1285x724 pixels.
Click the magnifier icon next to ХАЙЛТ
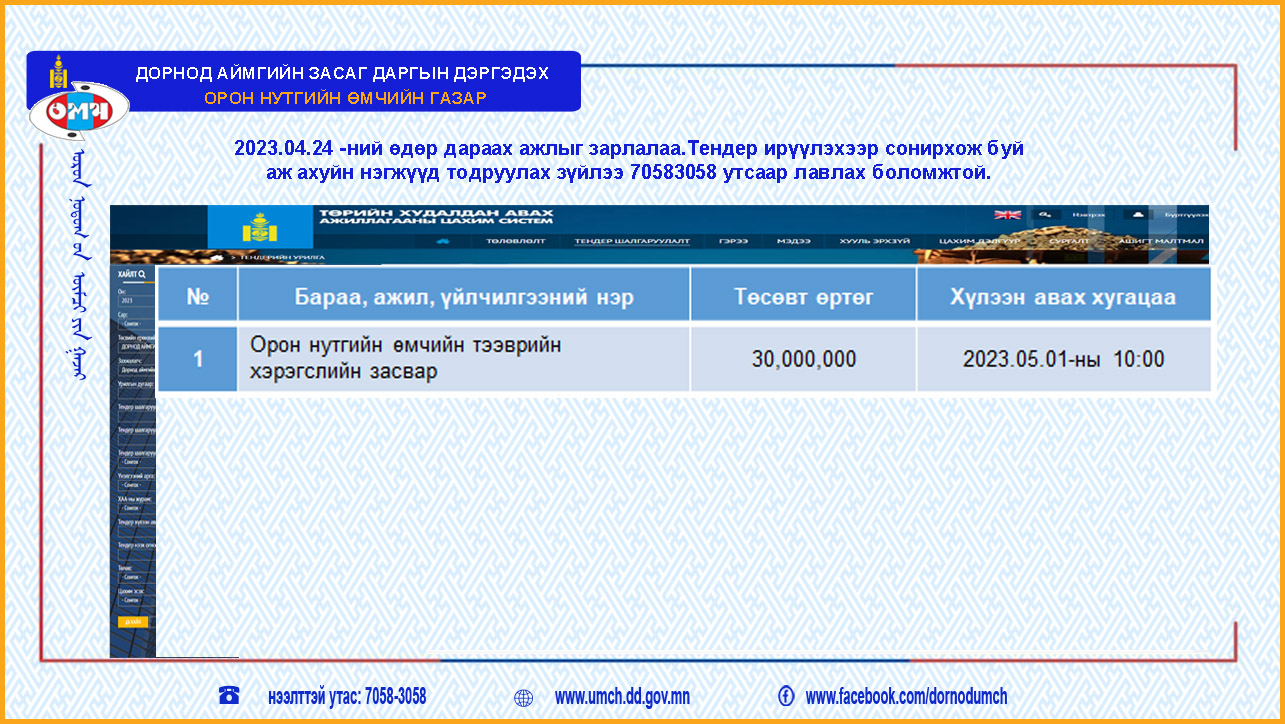click(143, 273)
